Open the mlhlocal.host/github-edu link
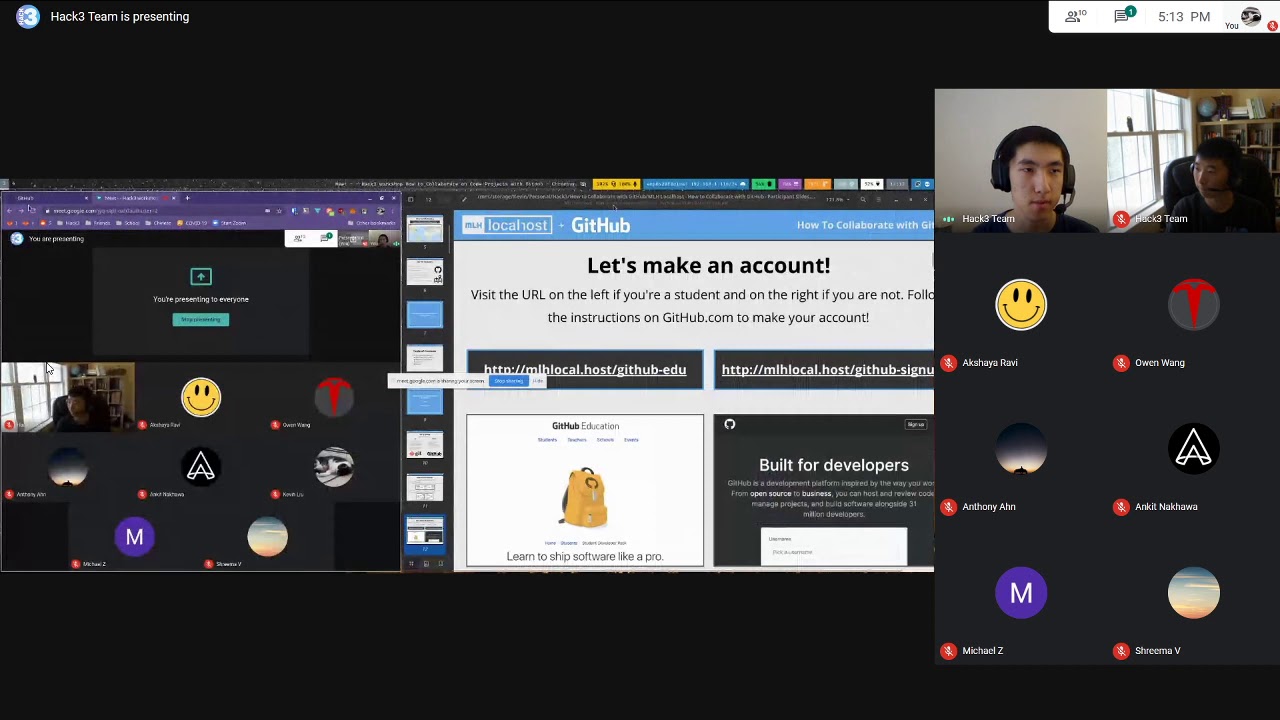1280x720 pixels. point(585,370)
